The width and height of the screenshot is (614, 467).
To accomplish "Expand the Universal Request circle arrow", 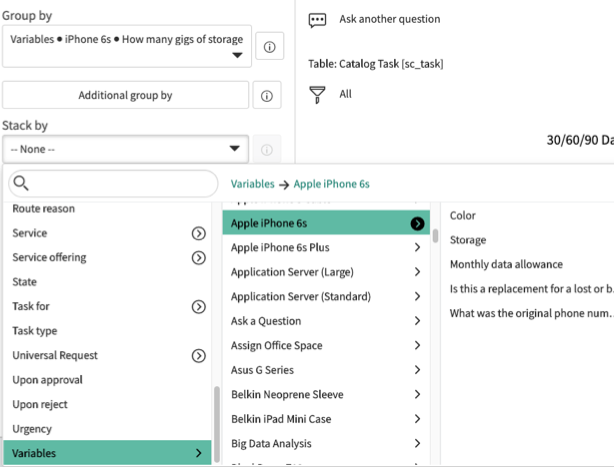I will pos(199,356).
